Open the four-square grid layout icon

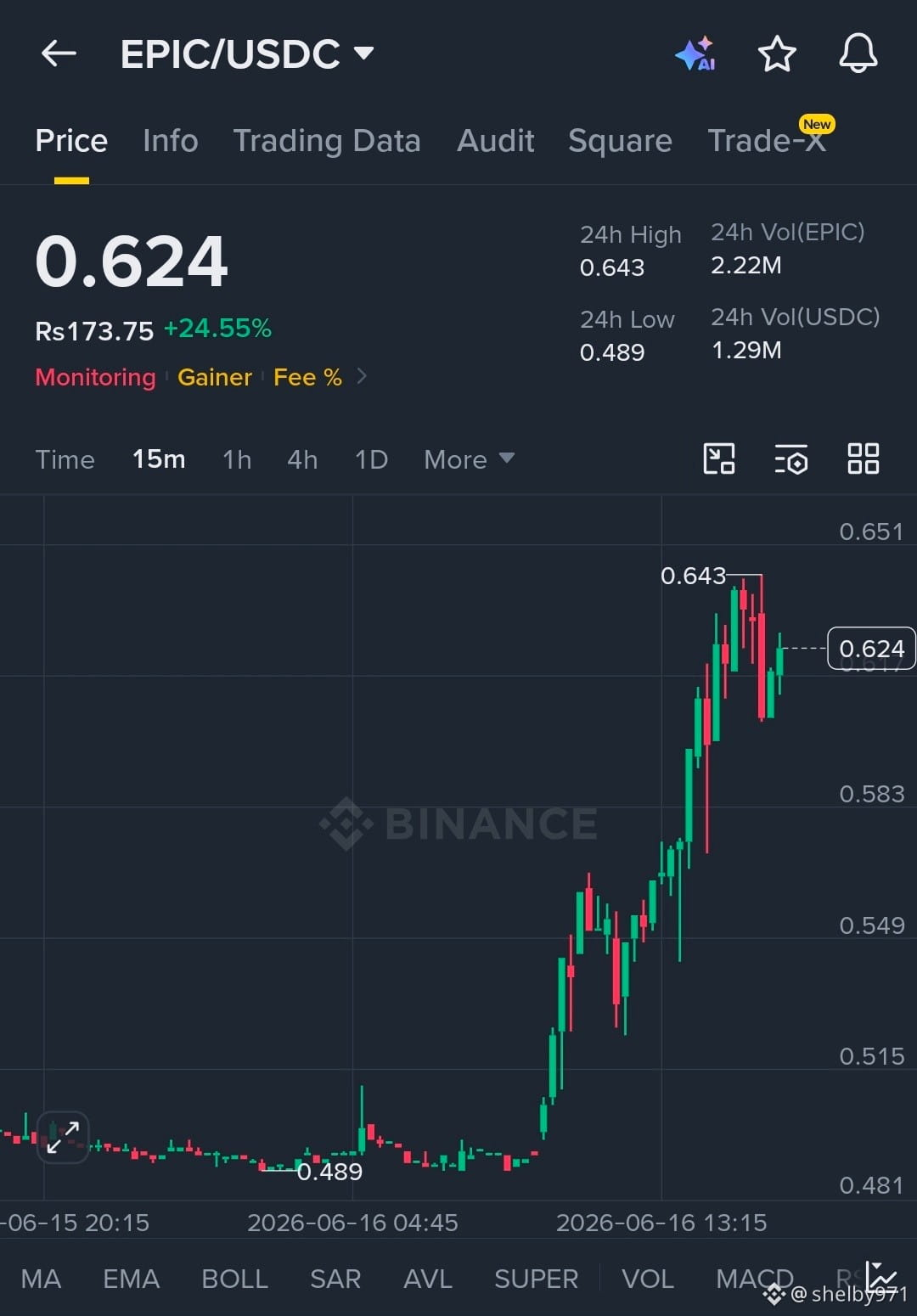click(863, 459)
